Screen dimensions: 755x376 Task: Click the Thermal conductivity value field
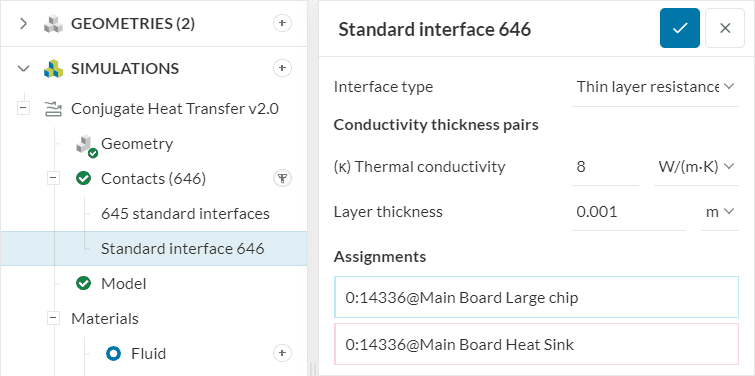pyautogui.click(x=605, y=167)
